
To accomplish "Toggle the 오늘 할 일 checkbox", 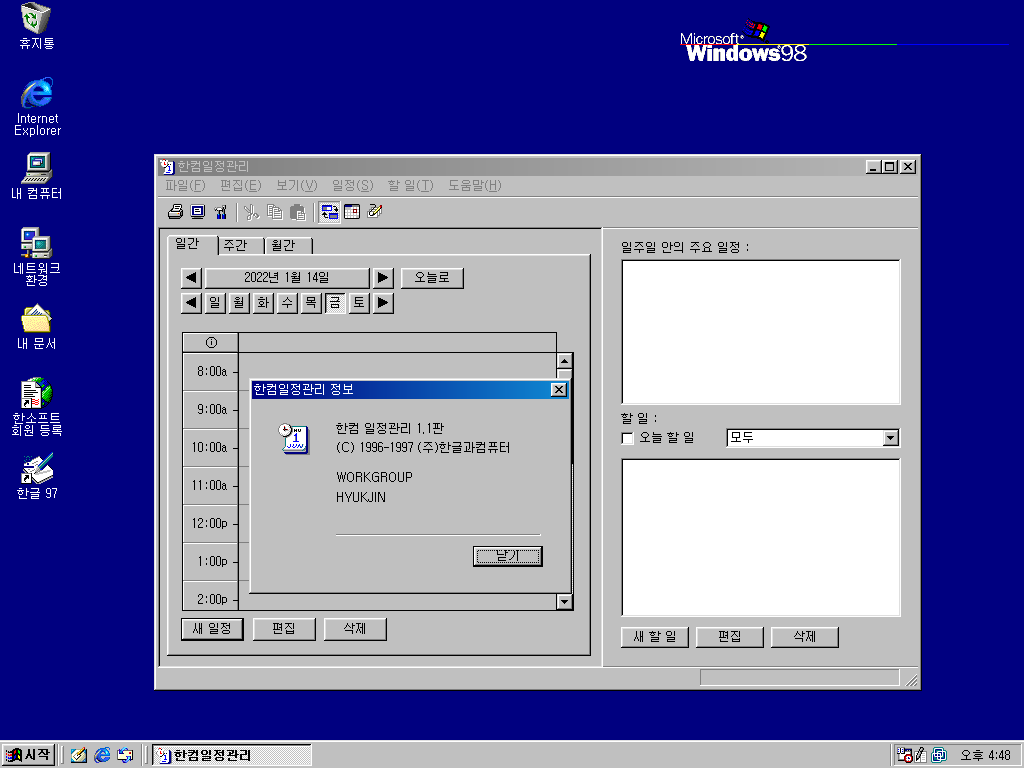I will tap(628, 438).
